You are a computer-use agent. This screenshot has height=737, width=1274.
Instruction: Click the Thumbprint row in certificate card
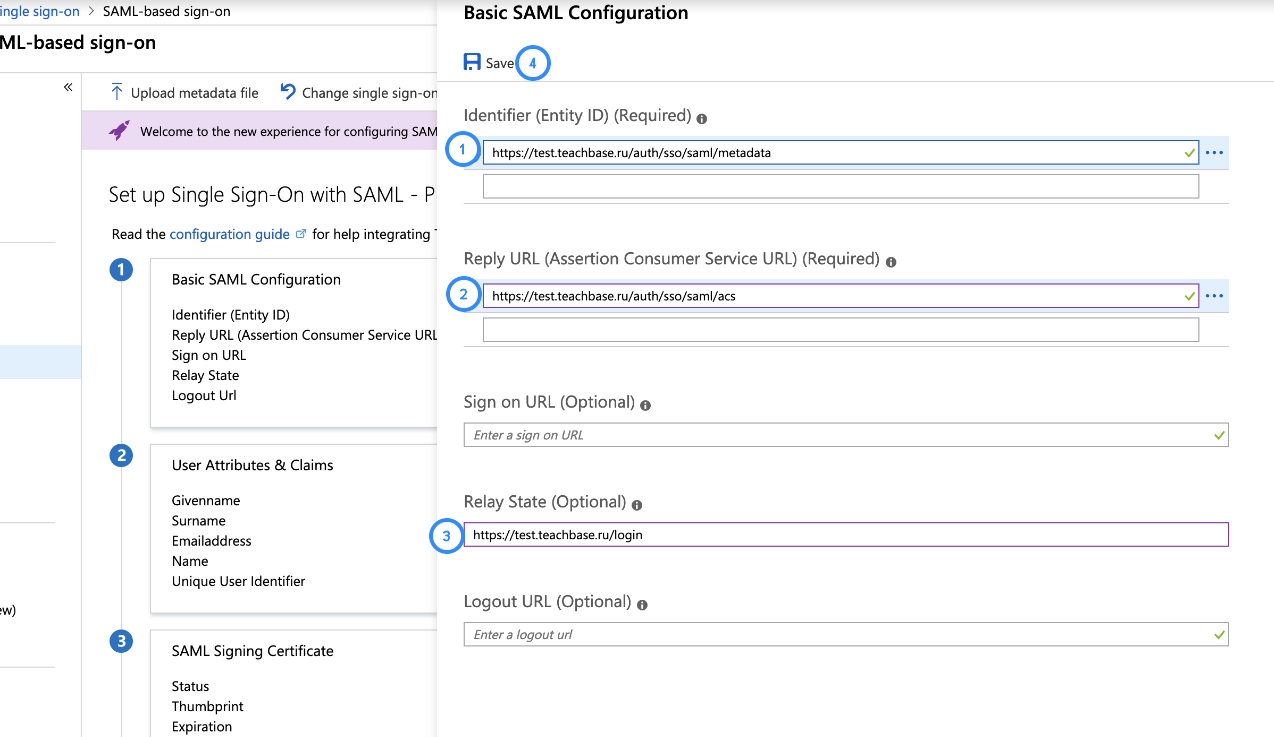(x=208, y=706)
